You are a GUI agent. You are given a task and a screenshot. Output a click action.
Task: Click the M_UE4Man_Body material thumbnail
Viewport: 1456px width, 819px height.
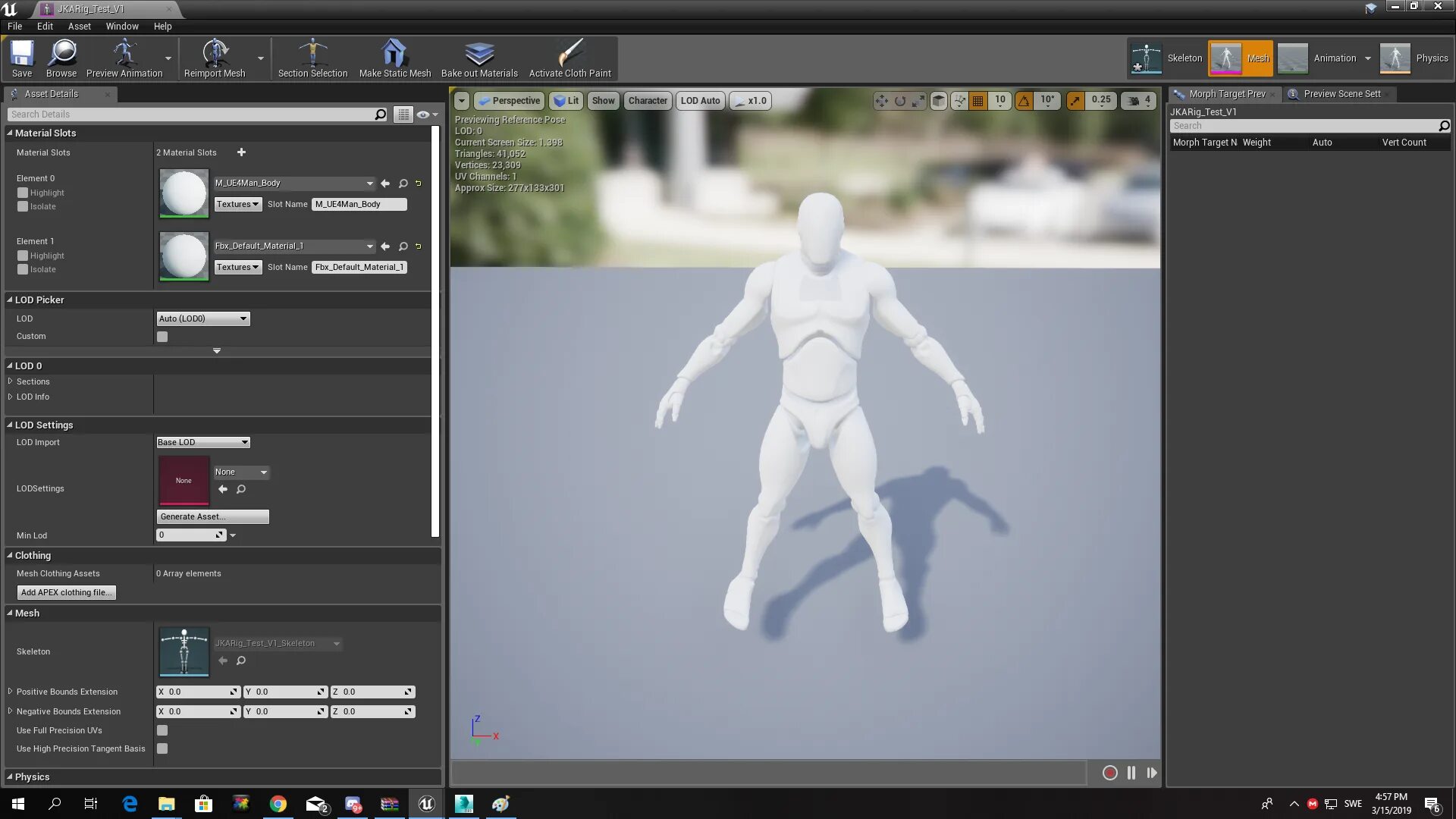tap(184, 193)
